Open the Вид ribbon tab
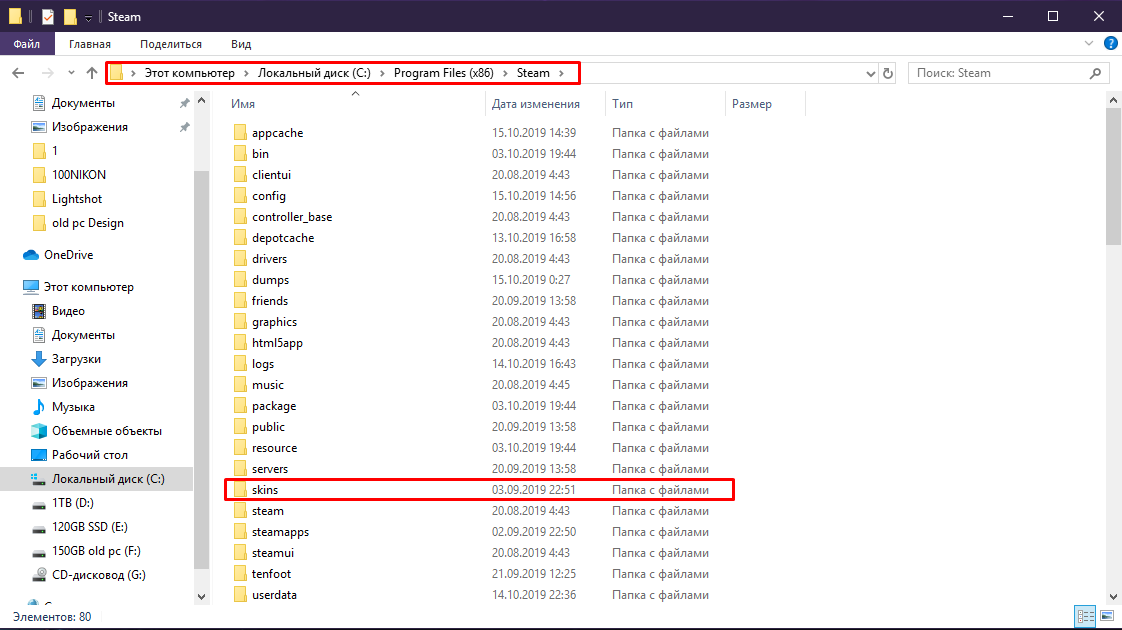The height and width of the screenshot is (630, 1122). point(241,44)
